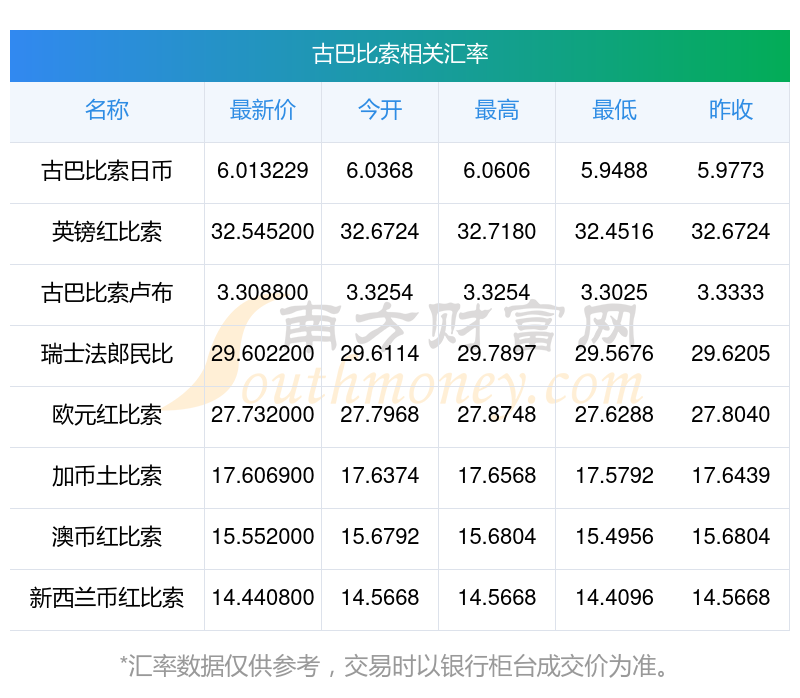The image size is (800, 698).
Task: Click previous close 5.9773
Action: 731,170
